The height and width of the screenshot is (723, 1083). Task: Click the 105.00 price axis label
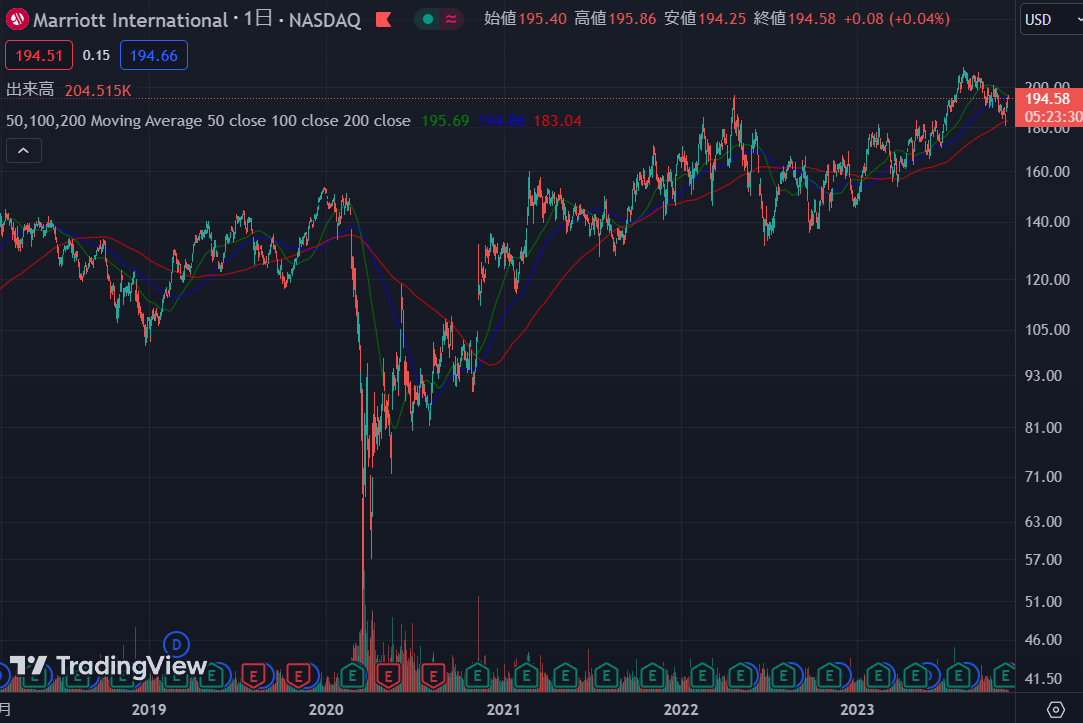[1048, 329]
